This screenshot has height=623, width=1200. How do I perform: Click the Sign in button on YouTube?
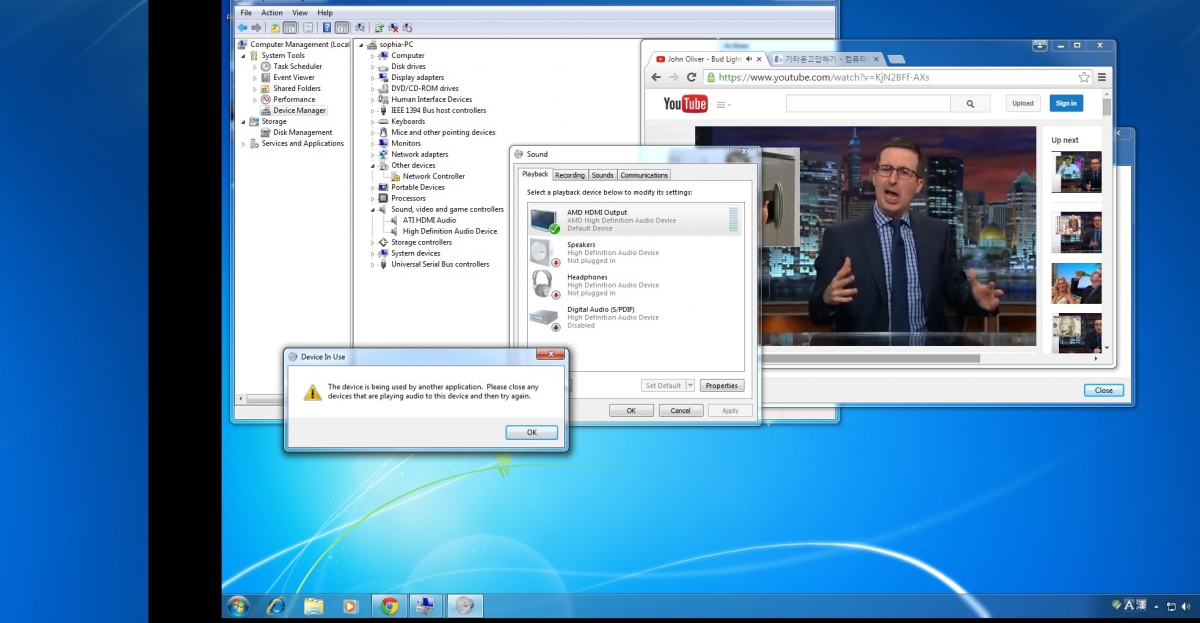pos(1066,103)
